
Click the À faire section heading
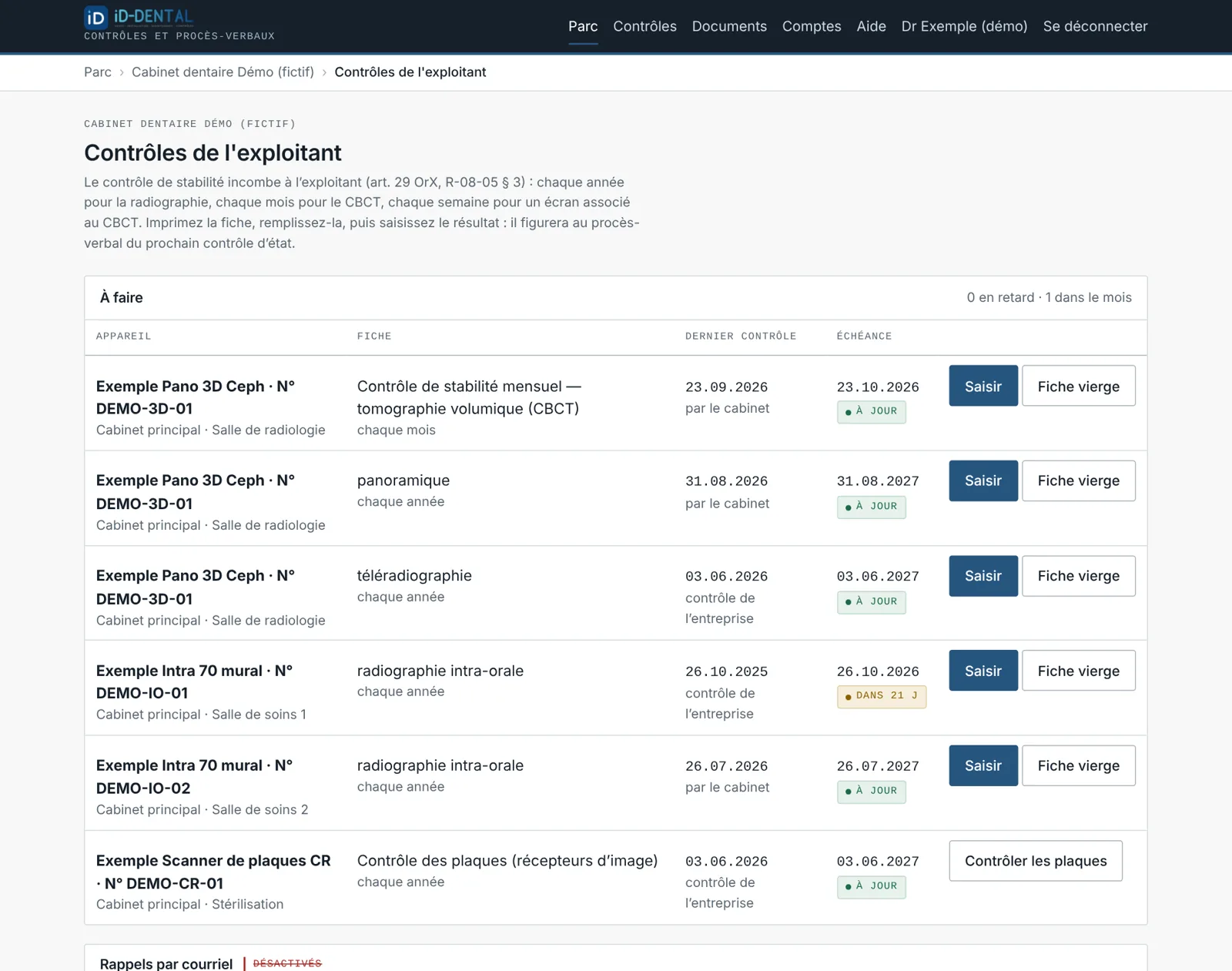(x=121, y=297)
